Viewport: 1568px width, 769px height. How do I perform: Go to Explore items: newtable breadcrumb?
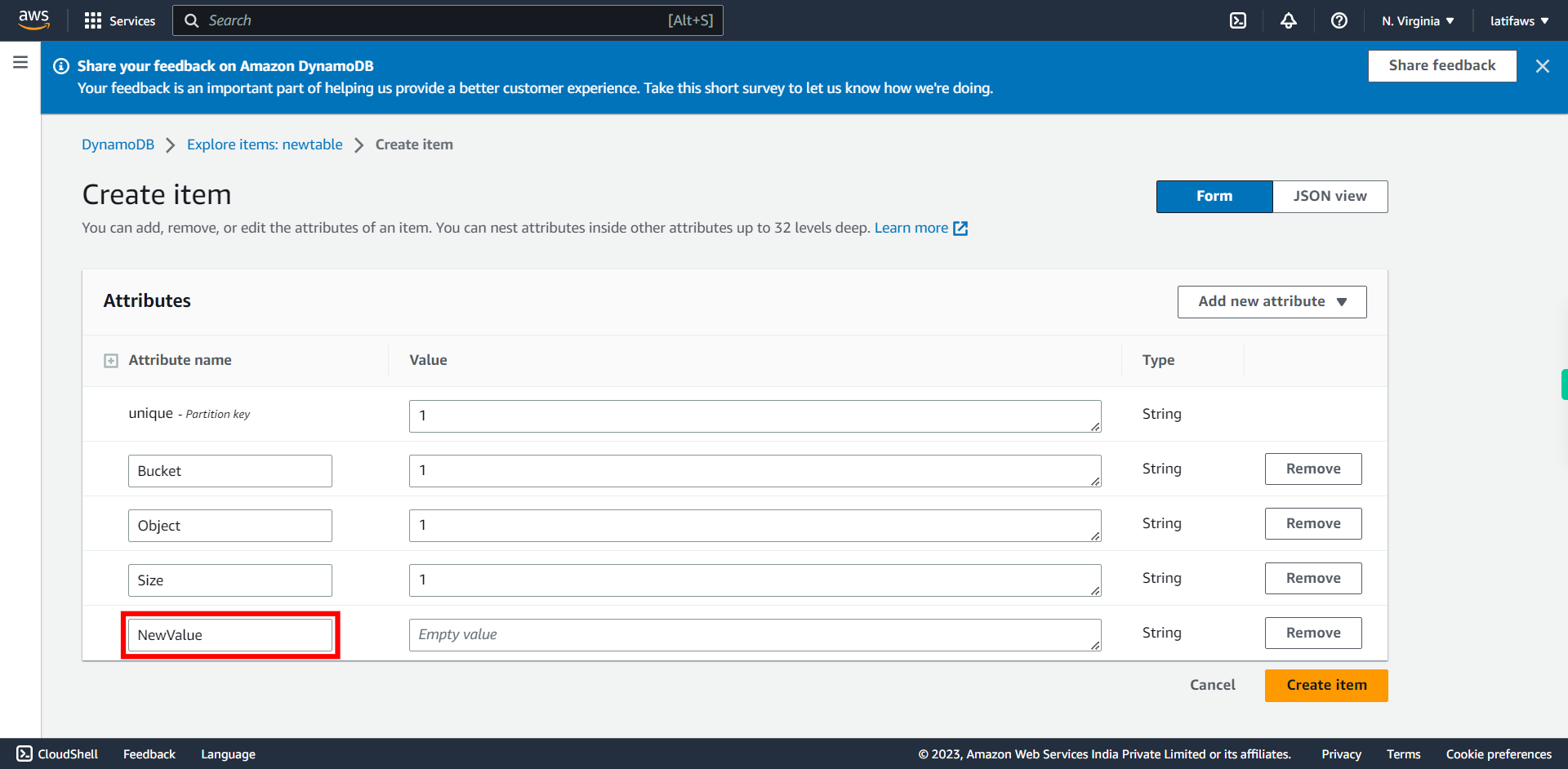click(265, 144)
